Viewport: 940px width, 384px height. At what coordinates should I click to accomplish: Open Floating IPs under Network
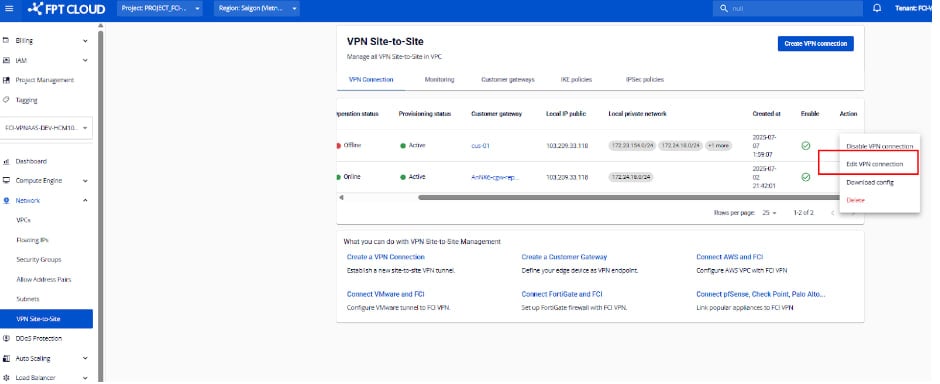click(x=32, y=240)
